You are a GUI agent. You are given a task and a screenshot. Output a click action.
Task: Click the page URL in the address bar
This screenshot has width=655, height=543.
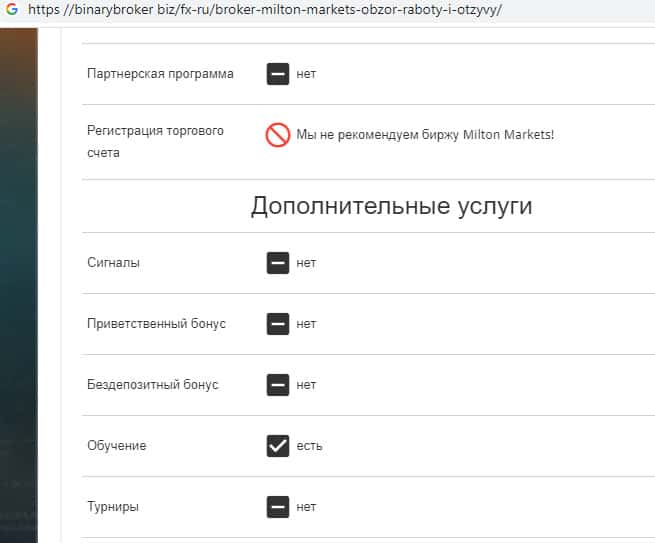click(x=265, y=10)
